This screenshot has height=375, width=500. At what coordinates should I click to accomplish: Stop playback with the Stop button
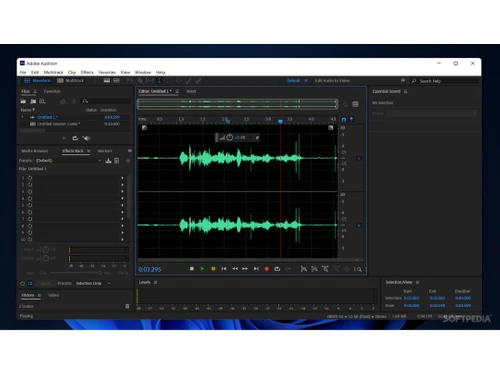[192, 269]
